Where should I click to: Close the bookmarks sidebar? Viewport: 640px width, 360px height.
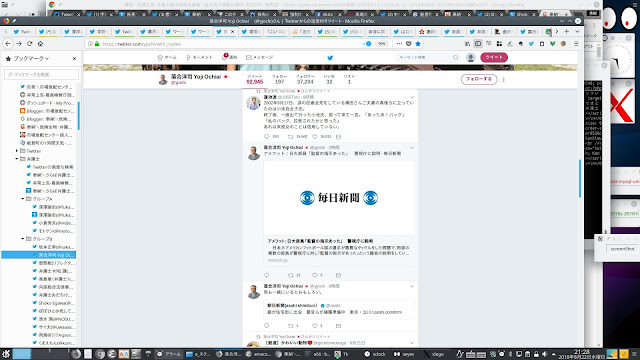tap(74, 58)
